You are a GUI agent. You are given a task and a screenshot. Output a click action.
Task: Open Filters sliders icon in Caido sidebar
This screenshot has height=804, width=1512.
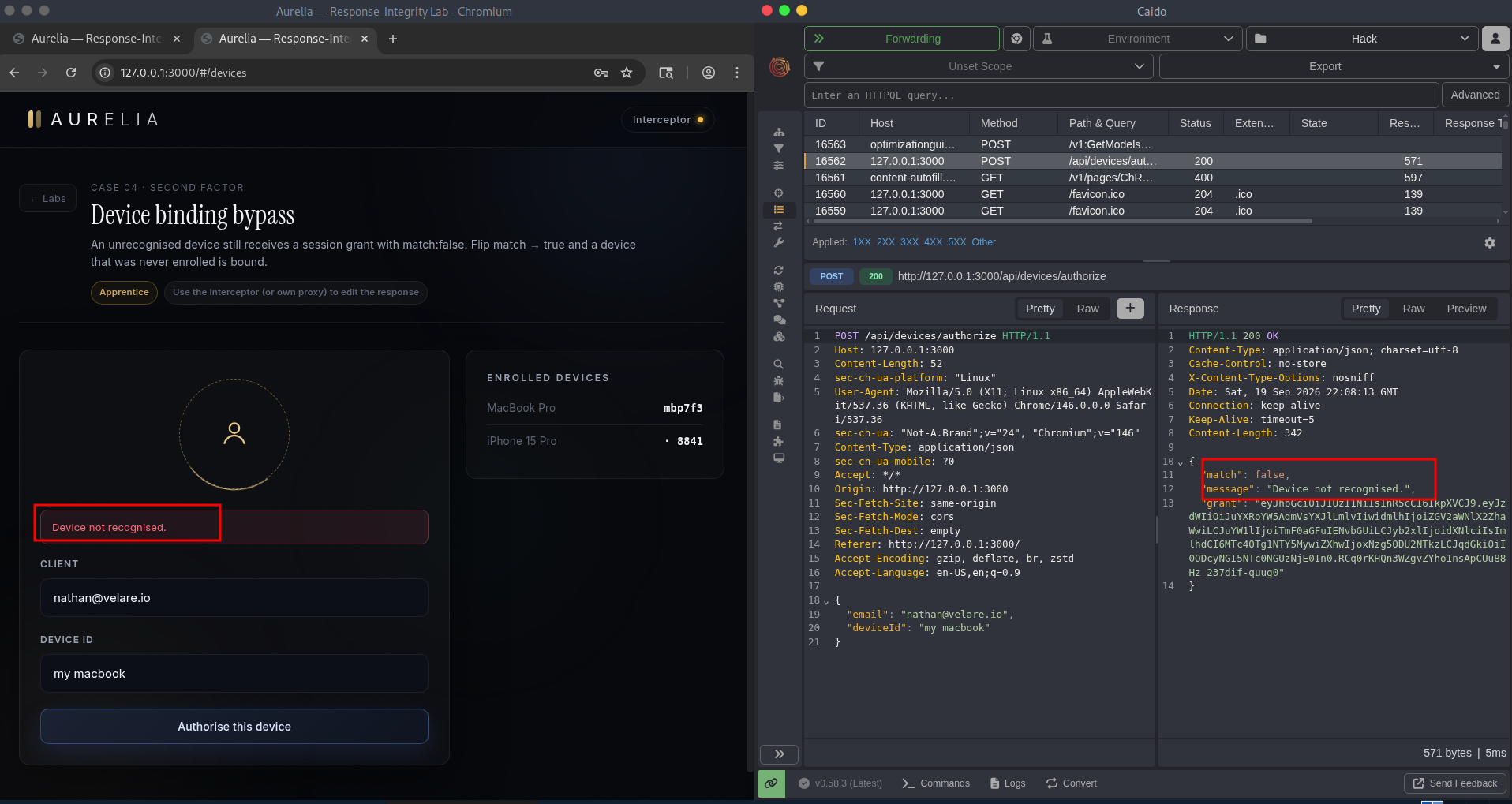pyautogui.click(x=779, y=165)
